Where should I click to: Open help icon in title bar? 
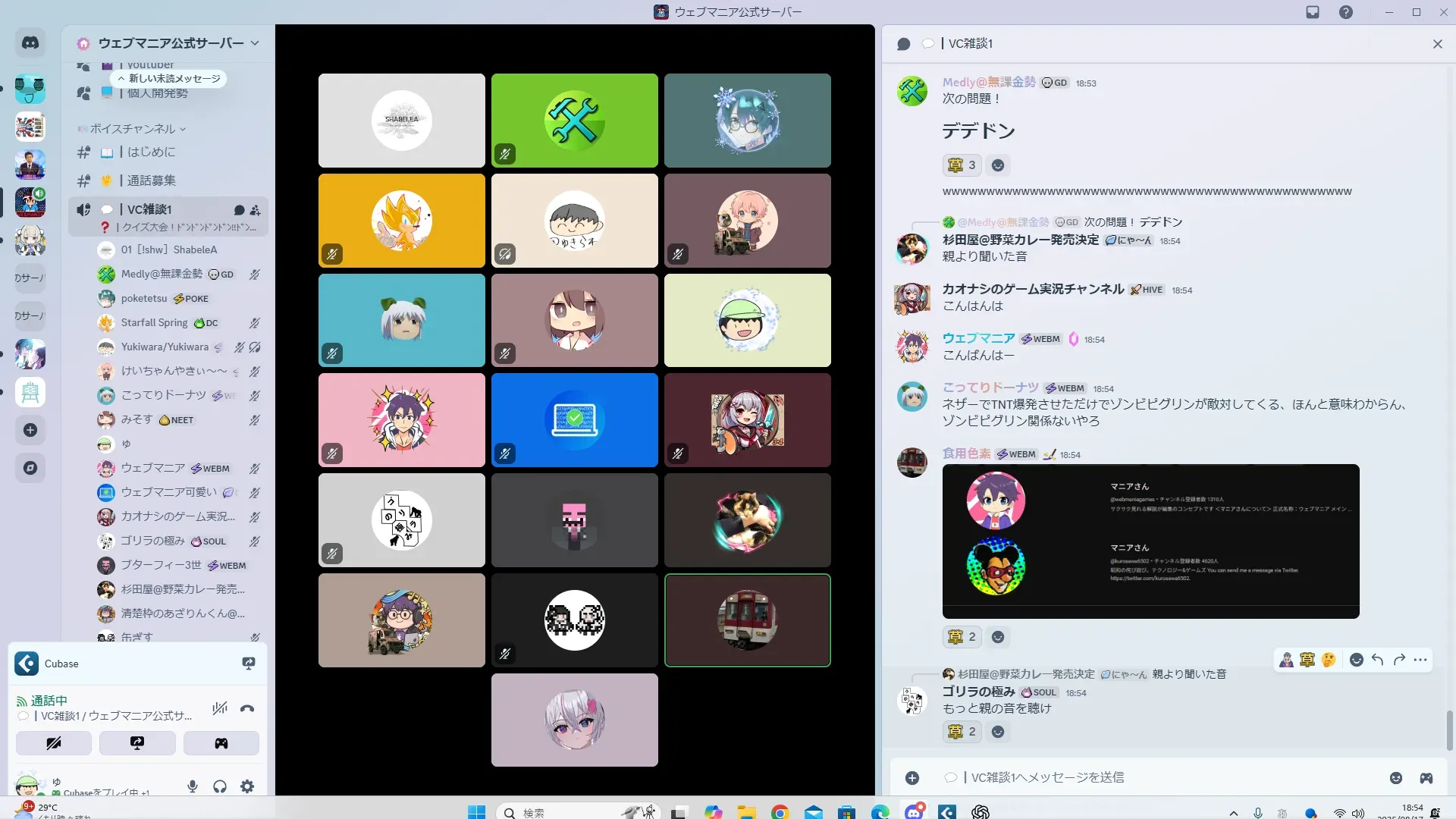pos(1346,12)
